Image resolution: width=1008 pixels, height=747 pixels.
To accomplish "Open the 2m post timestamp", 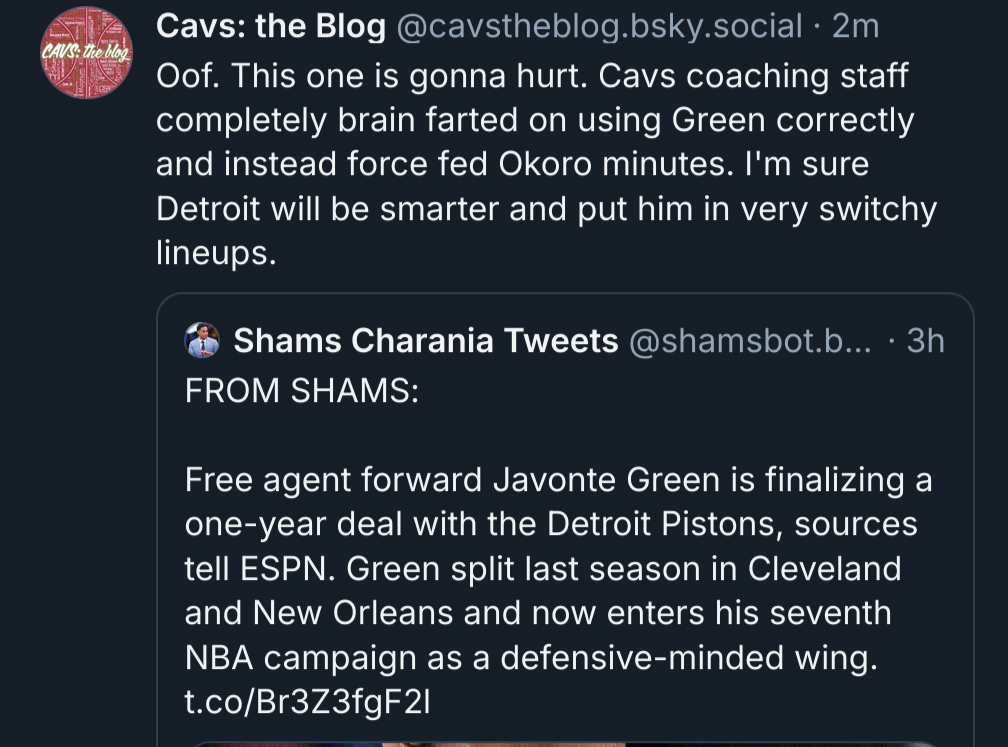I will pyautogui.click(x=855, y=27).
